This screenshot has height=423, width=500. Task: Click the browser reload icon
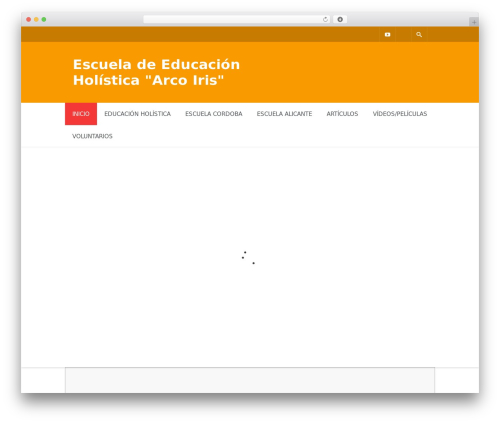pos(325,20)
